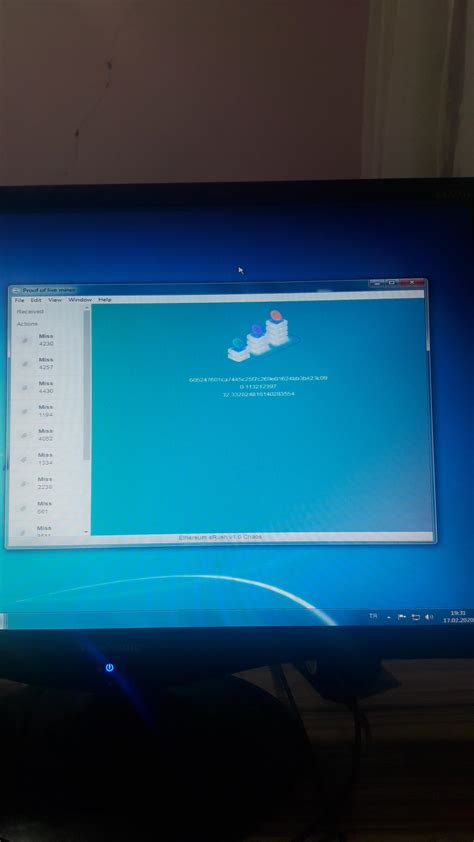
Task: Select the Received section in sidebar
Action: tap(30, 311)
